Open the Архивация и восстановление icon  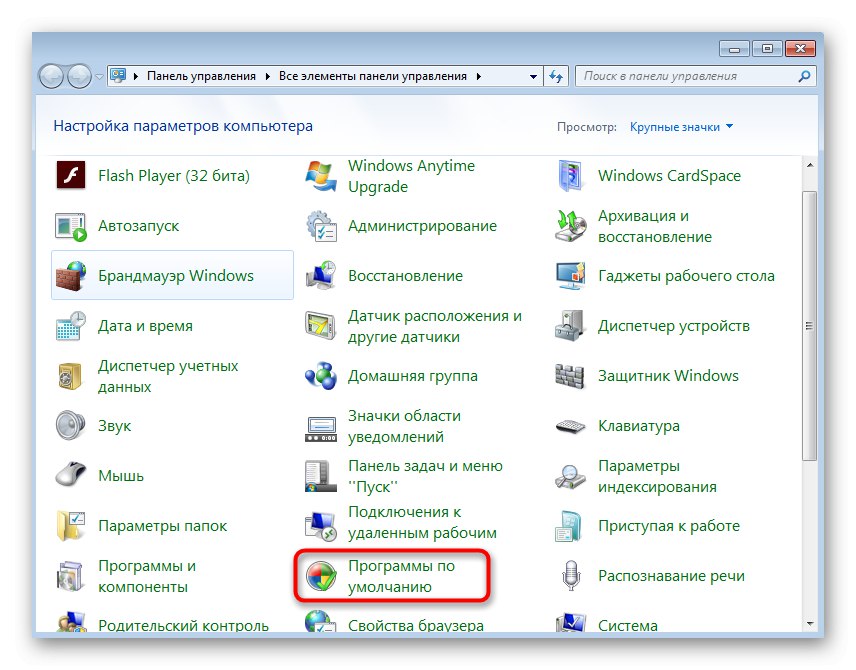(571, 226)
